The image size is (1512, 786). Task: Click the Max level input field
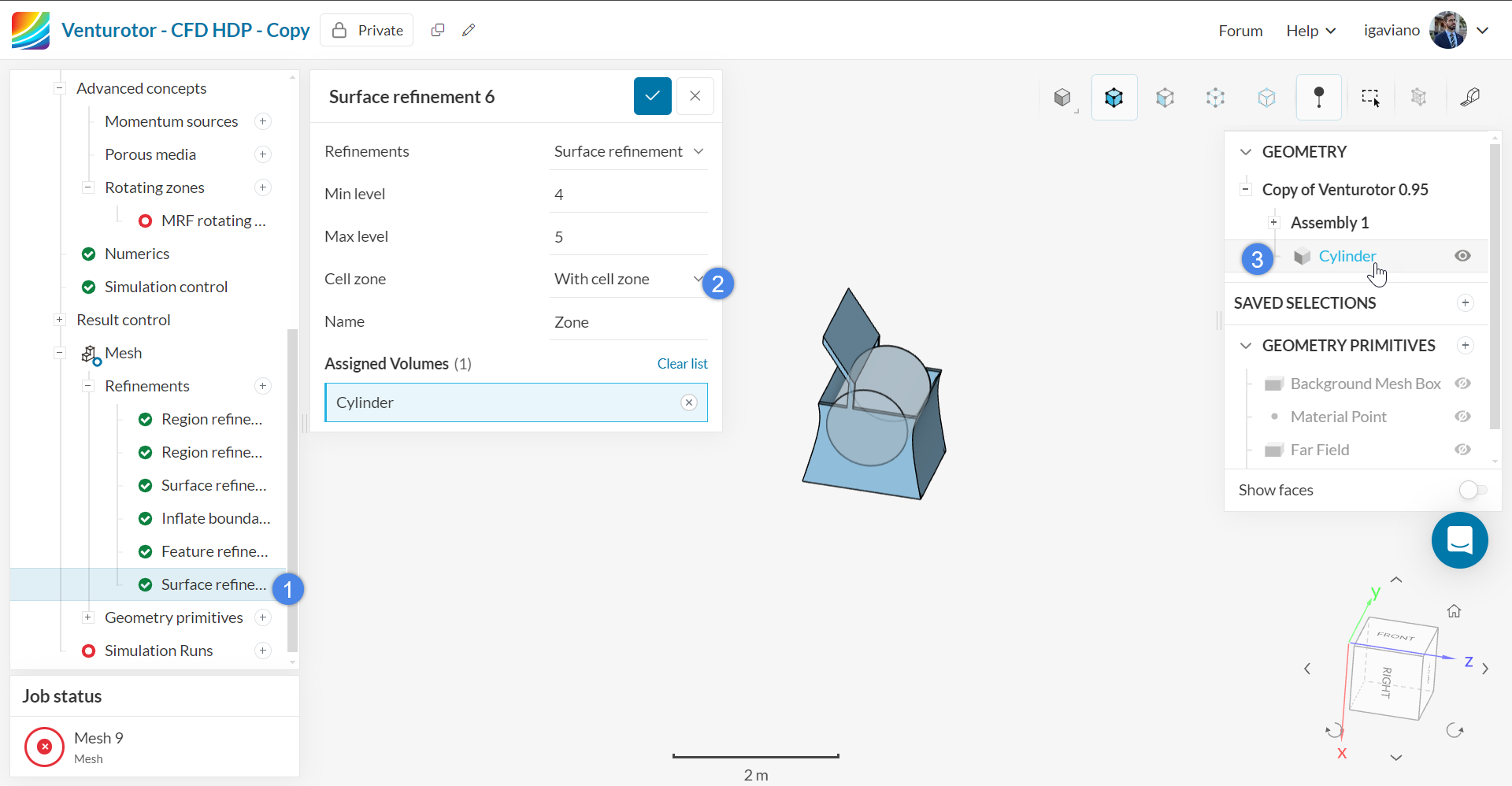coord(628,237)
